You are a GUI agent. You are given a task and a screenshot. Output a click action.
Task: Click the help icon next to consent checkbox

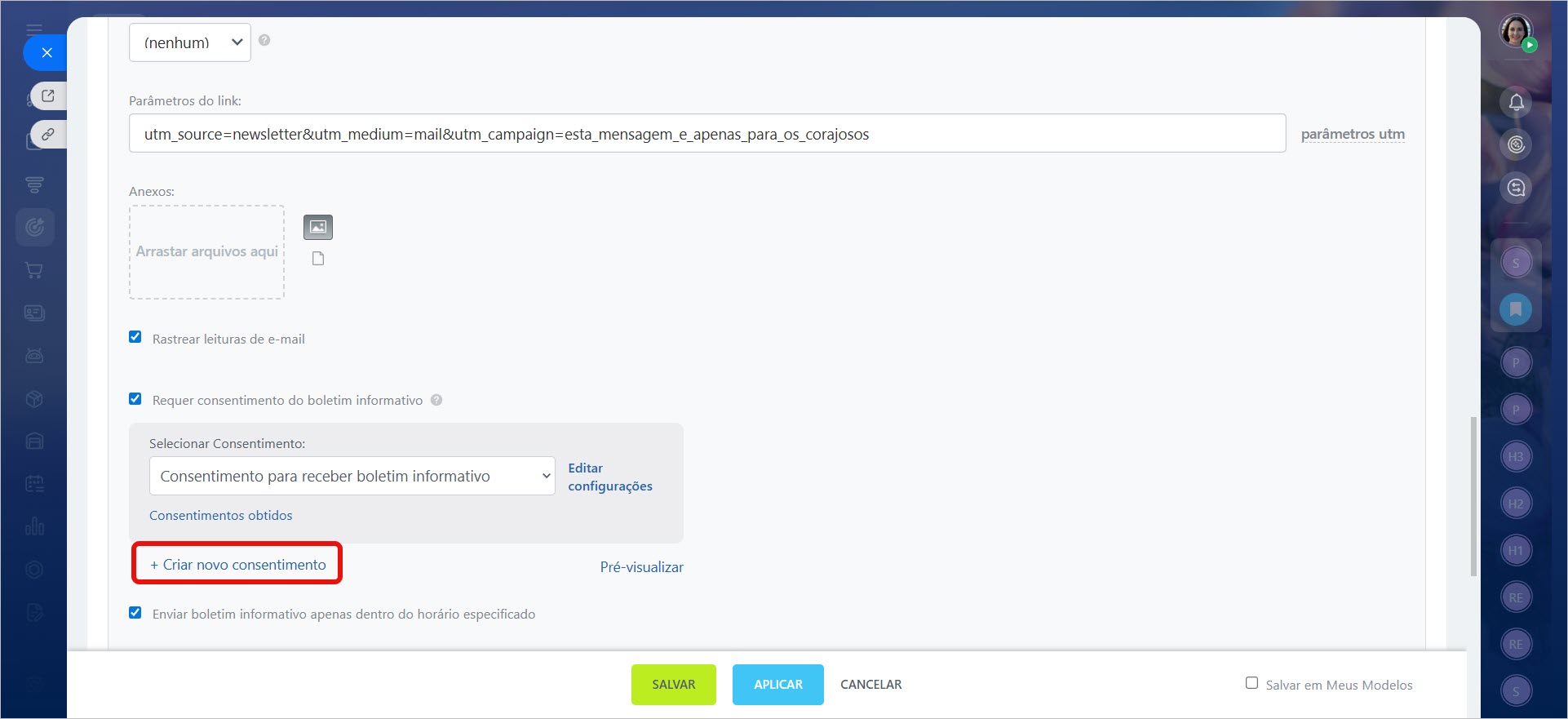click(x=436, y=400)
